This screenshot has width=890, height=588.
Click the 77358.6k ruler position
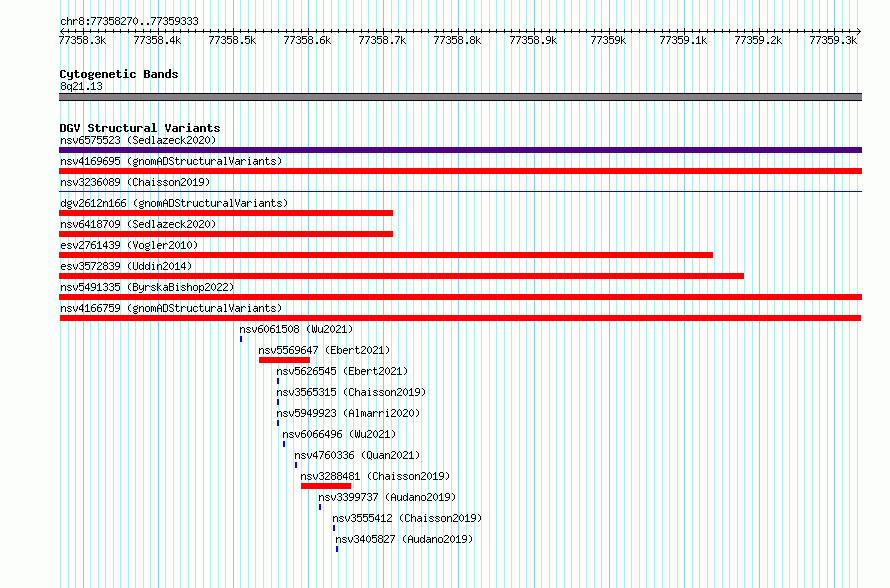(x=307, y=40)
